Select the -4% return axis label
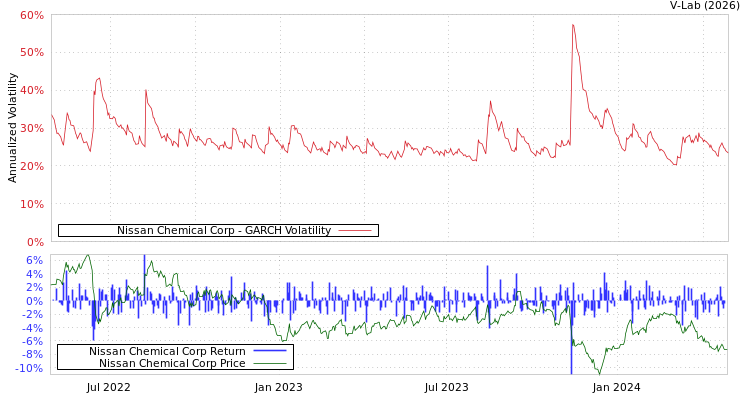Screen dimensions: 750x400 33,328
